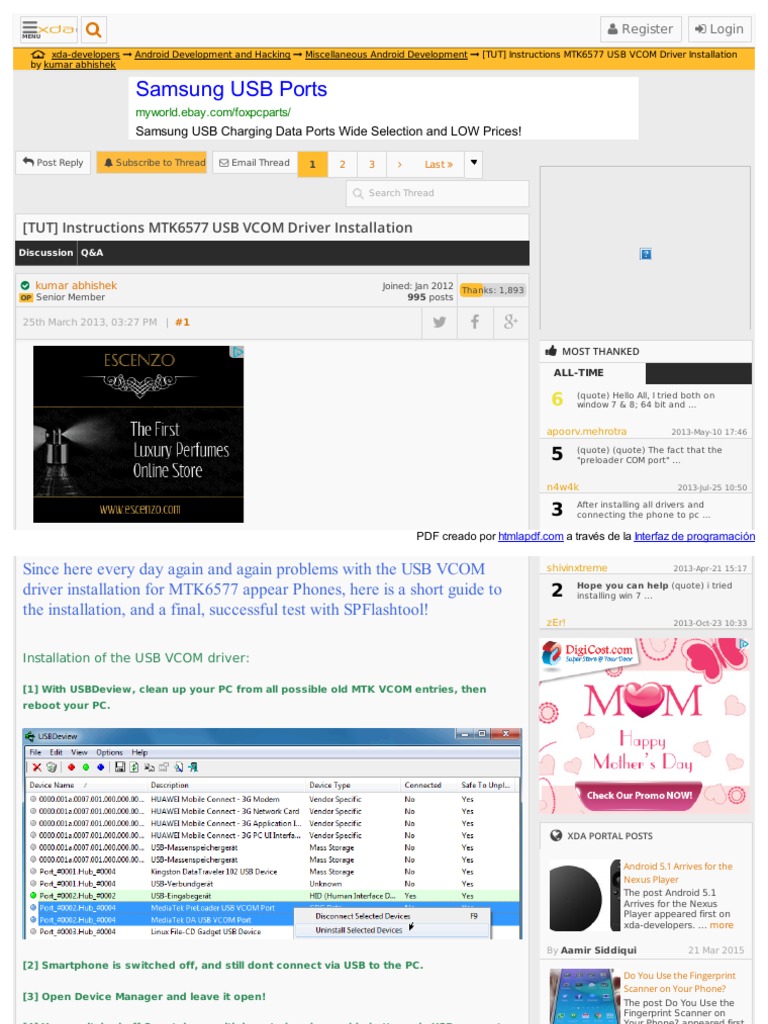Click Nexus Player article thumbnail
Screen dimensions: 768x1024
[x=584, y=896]
